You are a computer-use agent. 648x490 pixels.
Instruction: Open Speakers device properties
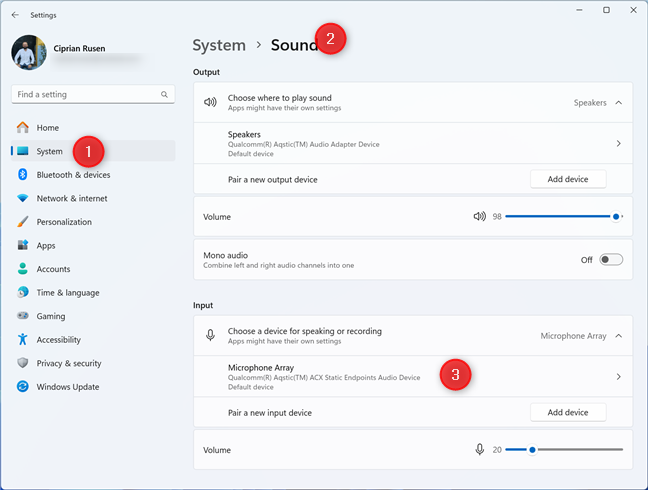click(618, 143)
